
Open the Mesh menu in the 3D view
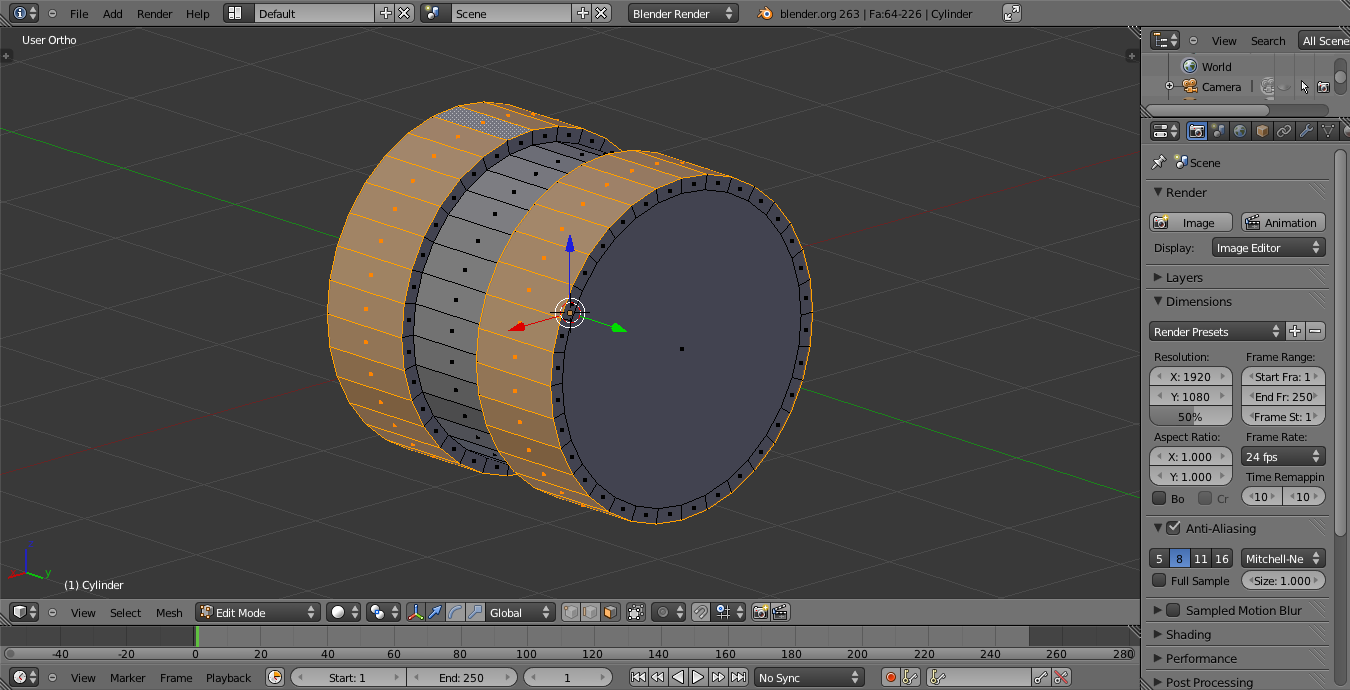(x=169, y=613)
